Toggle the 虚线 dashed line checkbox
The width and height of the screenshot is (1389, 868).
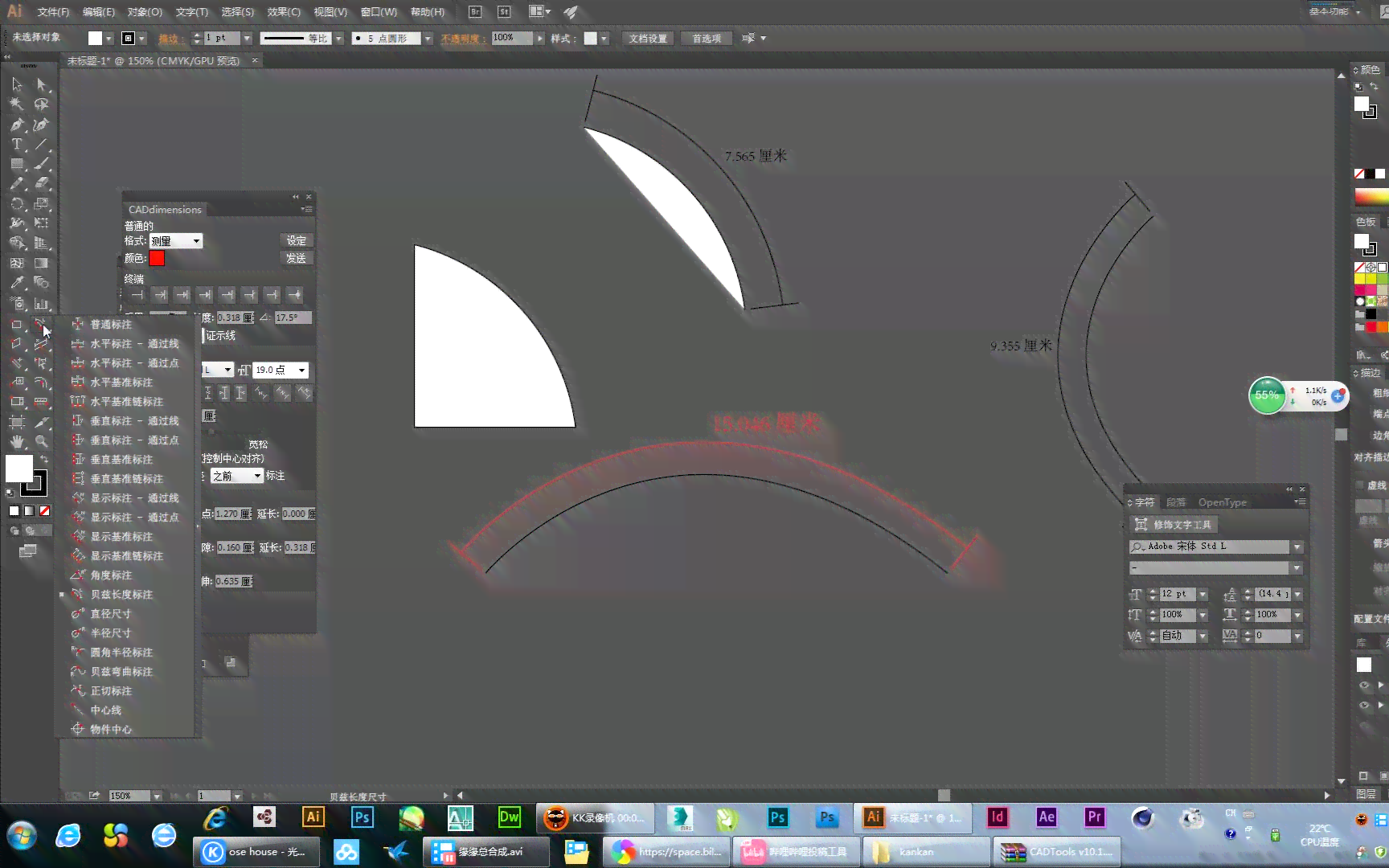pyautogui.click(x=1361, y=485)
